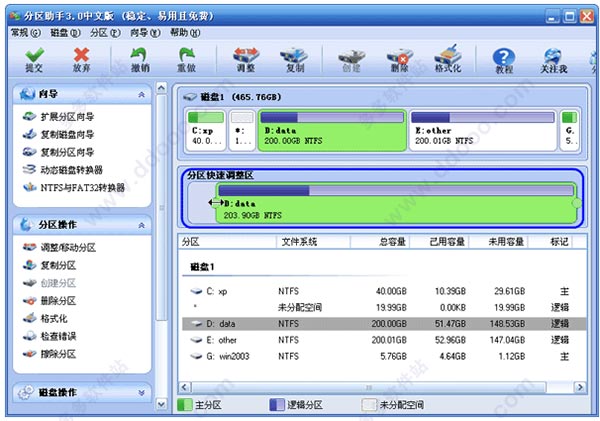Click the 重做 (redo) toolbar icon
Viewport: 600px width, 421px height.
pyautogui.click(x=186, y=55)
